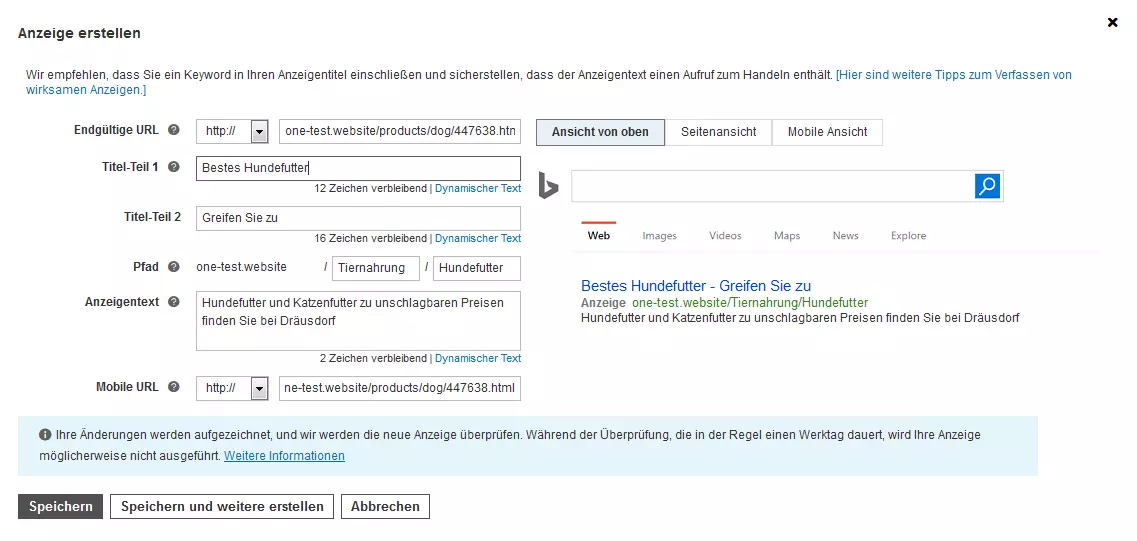Click Speichern und weitere erstellen button
The width and height of the screenshot is (1137, 541).
(222, 506)
